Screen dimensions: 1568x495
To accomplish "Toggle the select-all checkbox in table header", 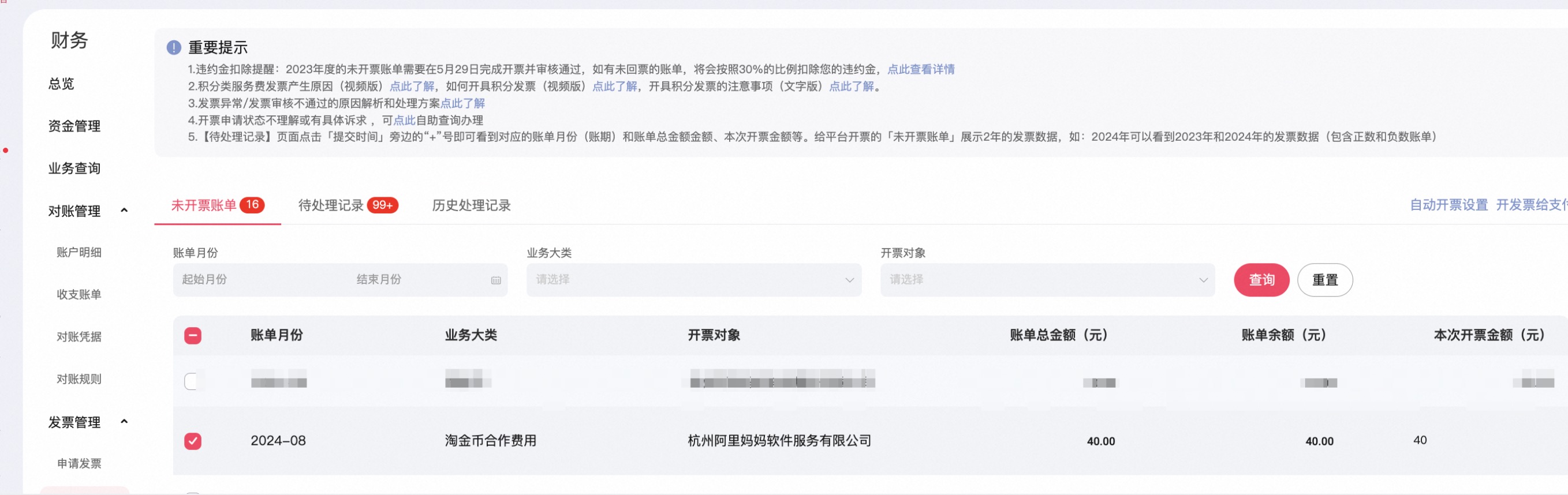I will (192, 336).
